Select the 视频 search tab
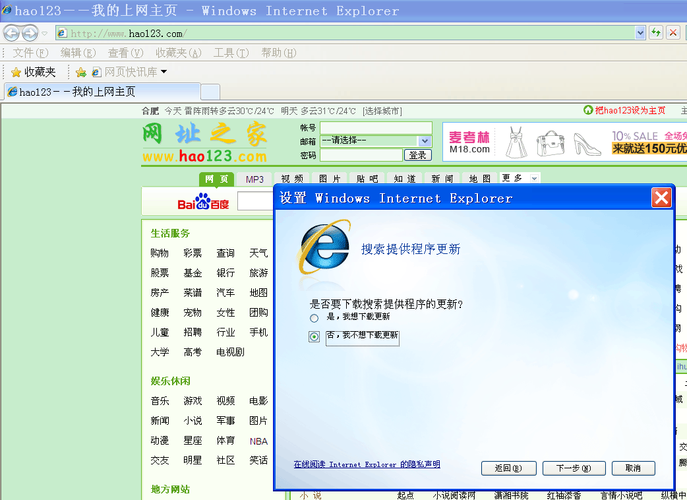The width and height of the screenshot is (687, 500). (x=292, y=179)
